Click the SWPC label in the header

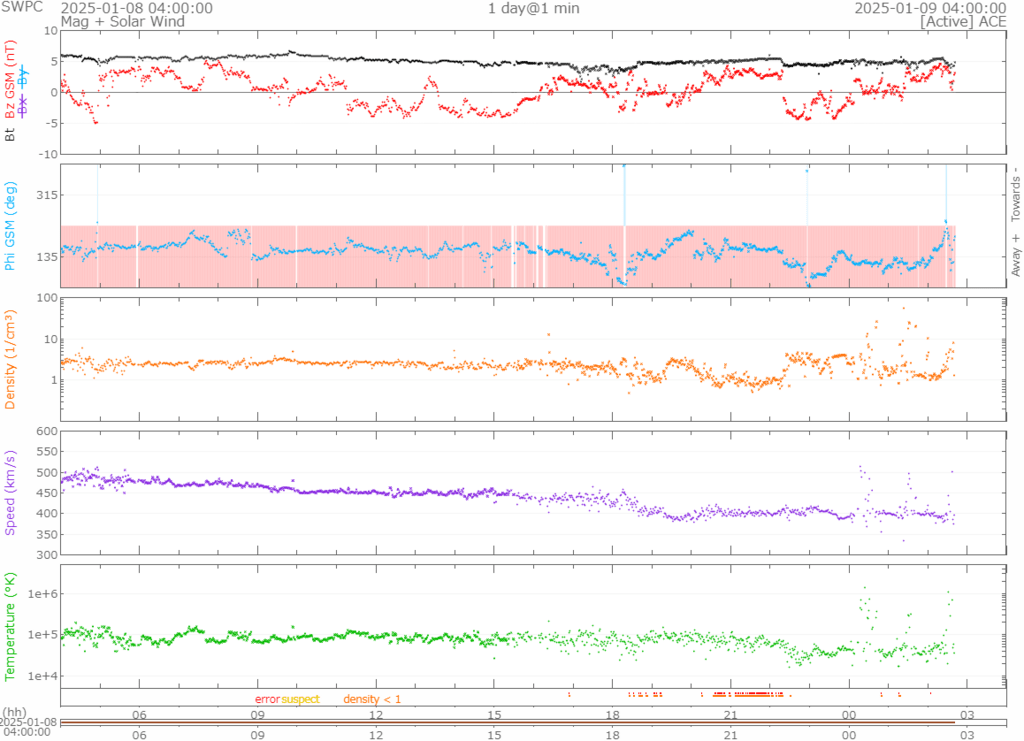[22, 7]
